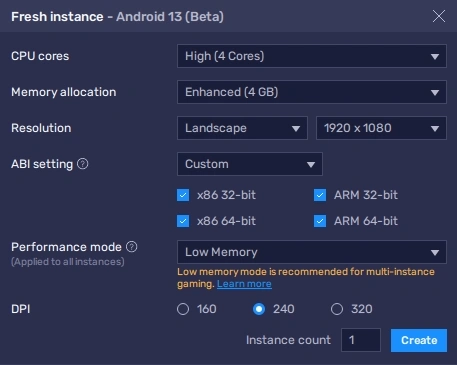The image size is (457, 365).
Task: Click the Create button
Action: (419, 340)
